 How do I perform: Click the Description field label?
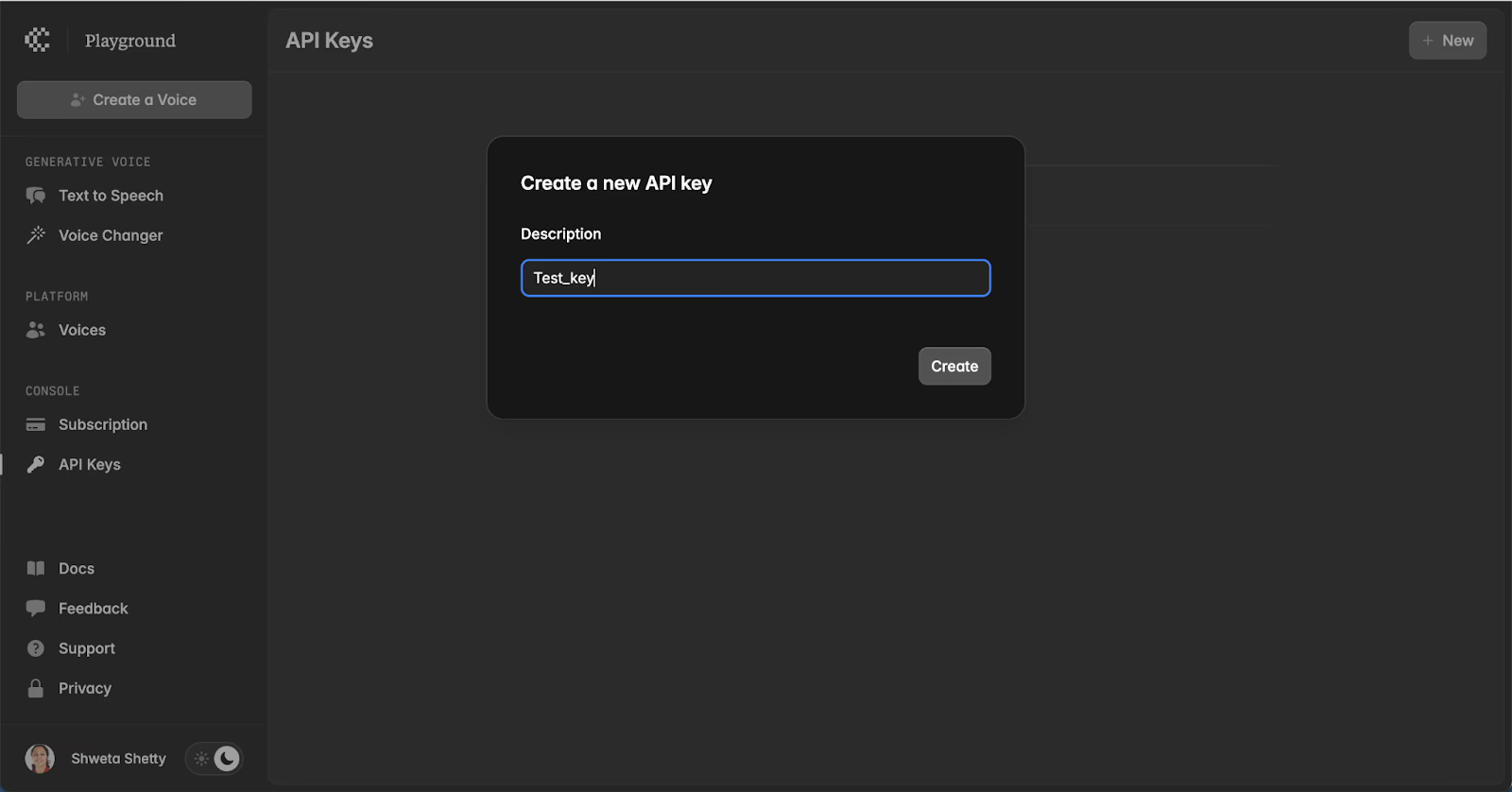560,233
